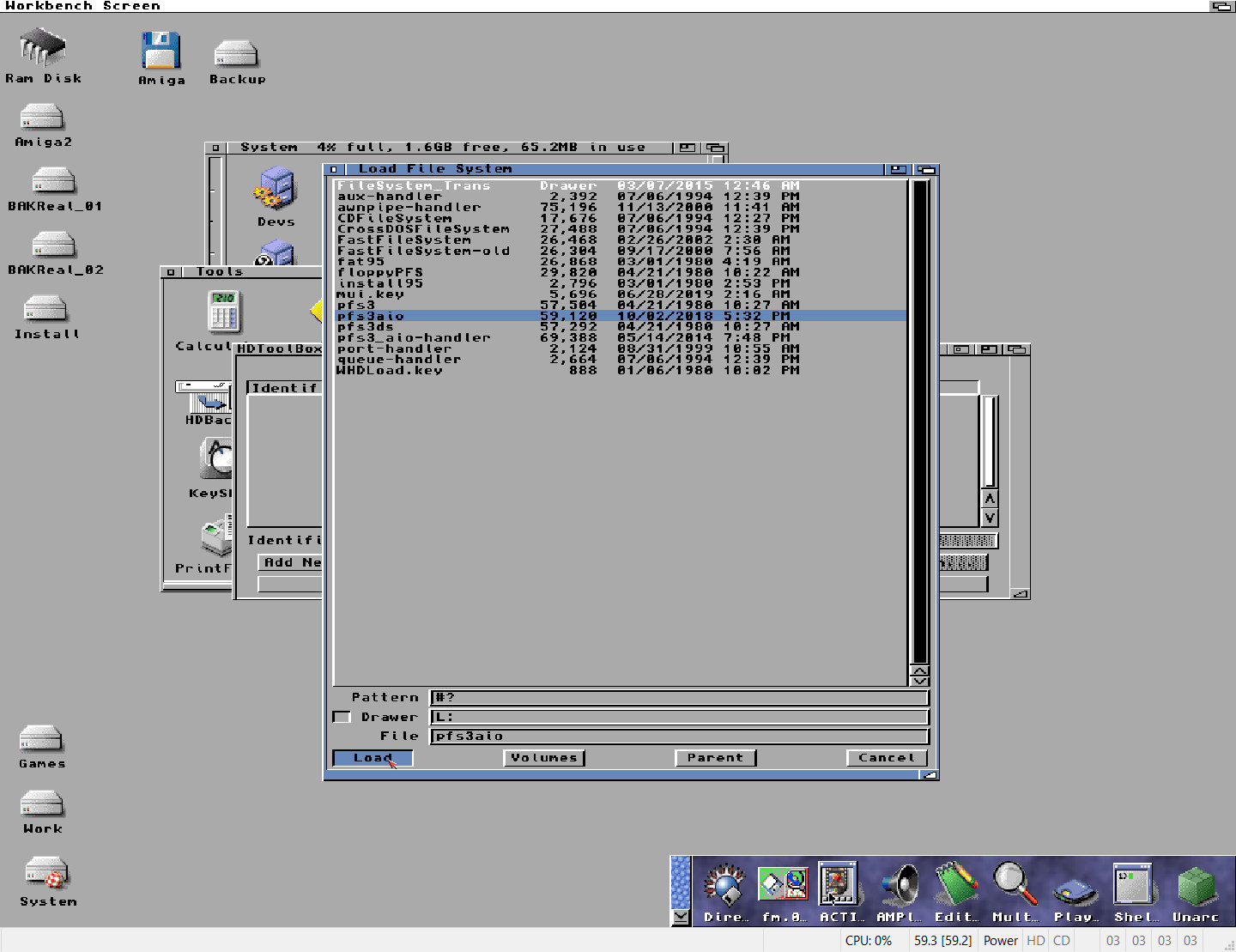Screen dimensions: 1236x952
Task: Launch the Calculator icon in Tools window
Action: pos(224,312)
